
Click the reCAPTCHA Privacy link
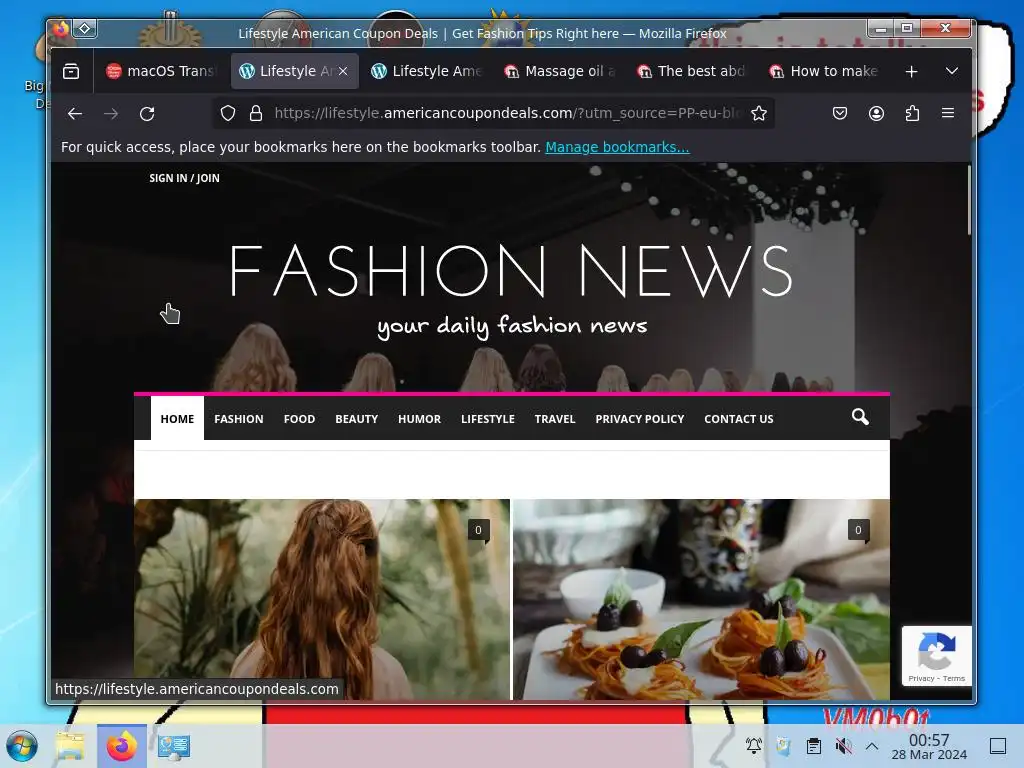[x=921, y=679]
